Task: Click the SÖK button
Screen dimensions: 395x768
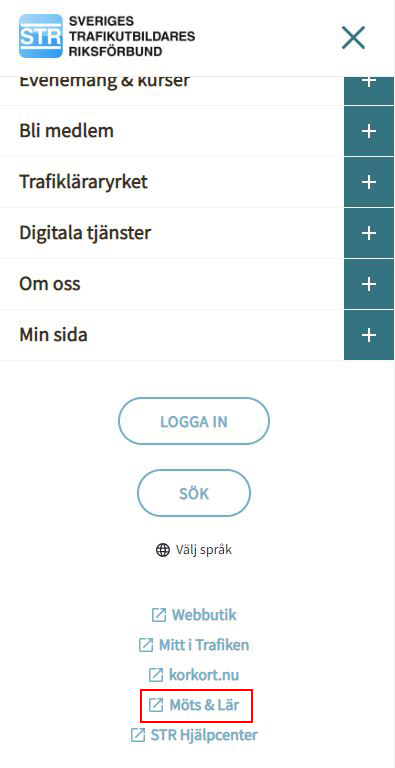Action: (x=194, y=493)
